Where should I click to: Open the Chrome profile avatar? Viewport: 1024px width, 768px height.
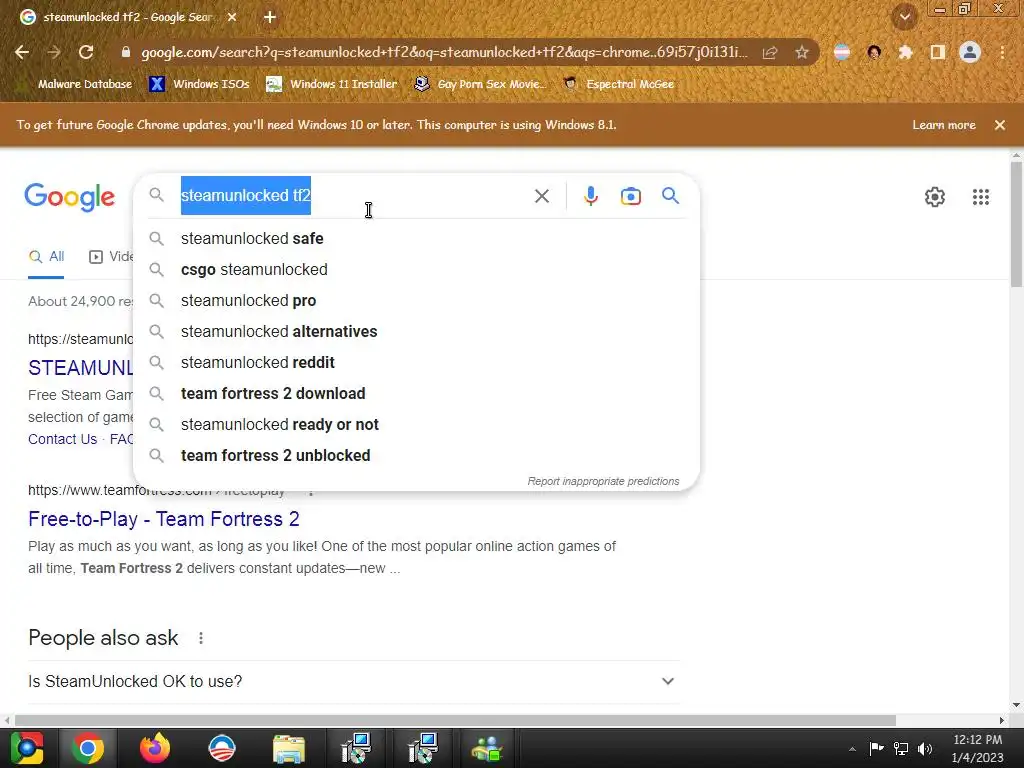coord(969,52)
